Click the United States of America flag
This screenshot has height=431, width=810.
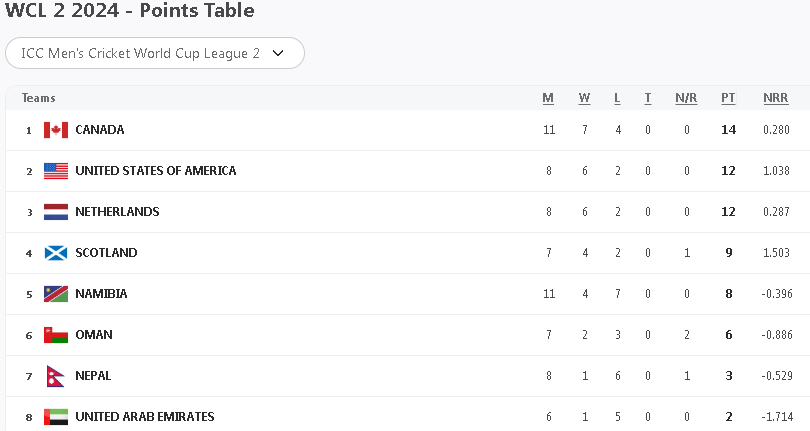point(56,171)
